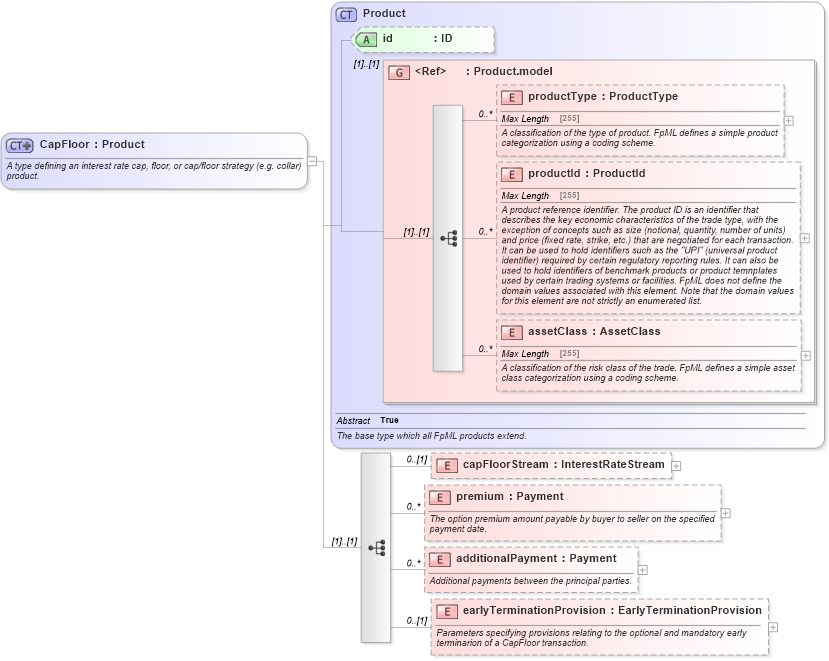Click the E icon of earlyTerminationProvision element
This screenshot has height=661, width=829.
click(x=447, y=611)
